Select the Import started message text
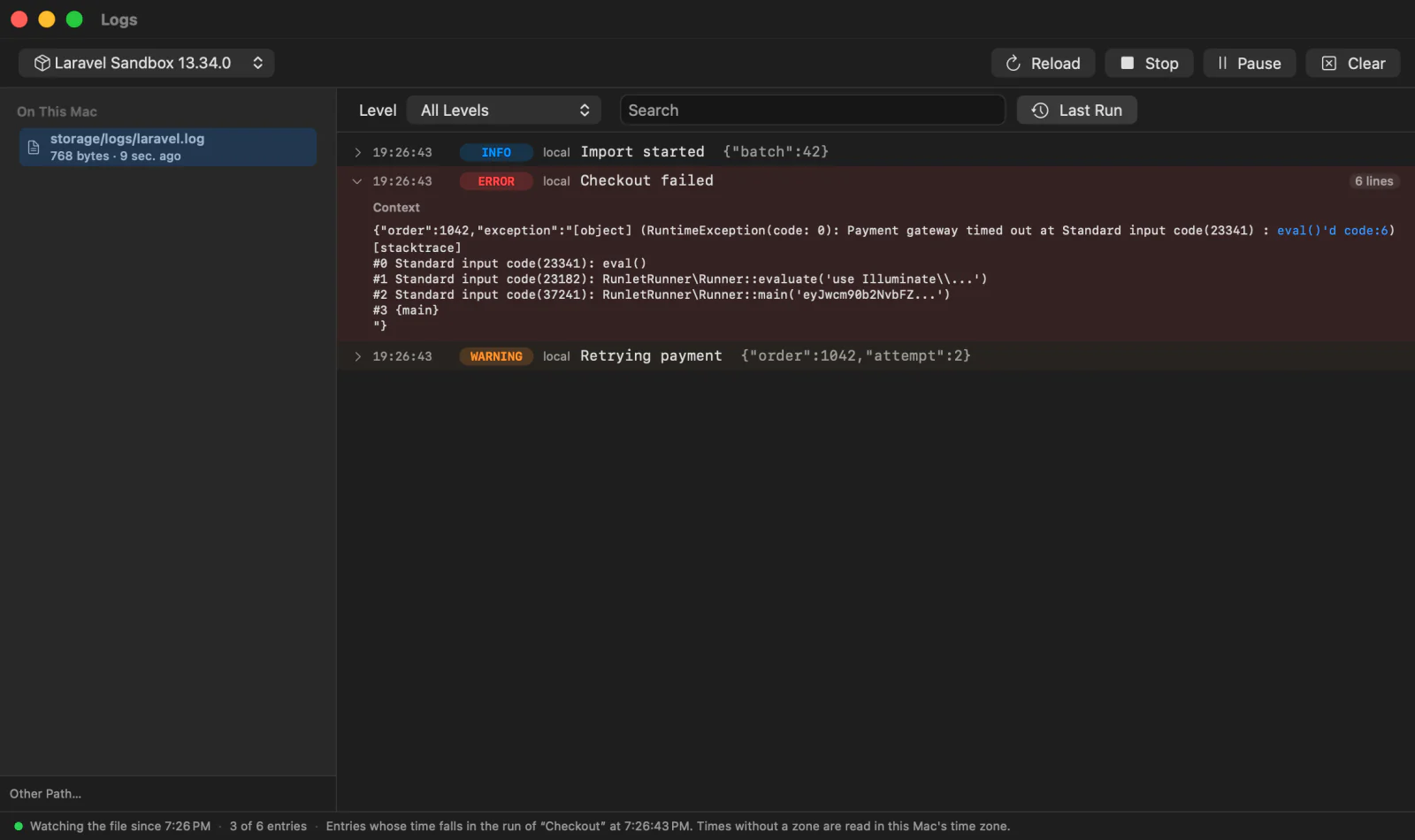Image resolution: width=1415 pixels, height=840 pixels. pos(642,152)
